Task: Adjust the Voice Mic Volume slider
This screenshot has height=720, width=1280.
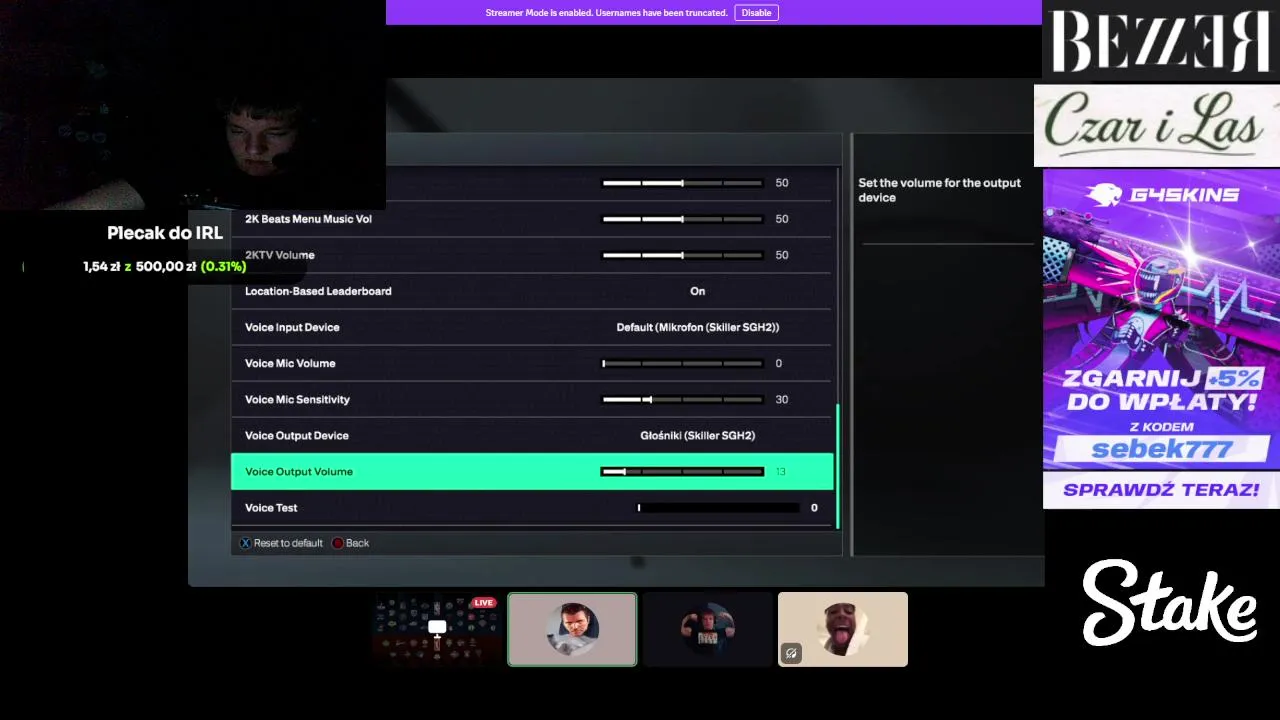Action: [682, 364]
